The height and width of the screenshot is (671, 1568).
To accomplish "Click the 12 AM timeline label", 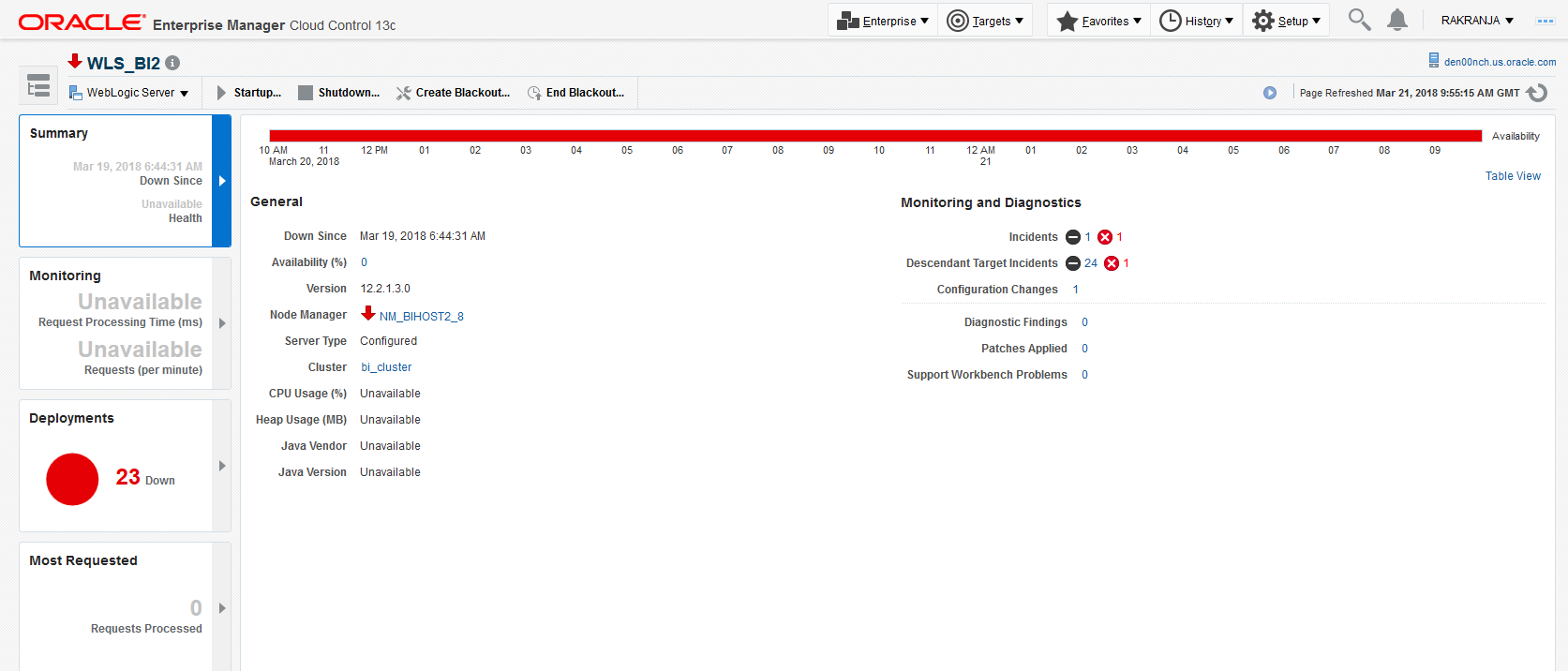I will (981, 150).
